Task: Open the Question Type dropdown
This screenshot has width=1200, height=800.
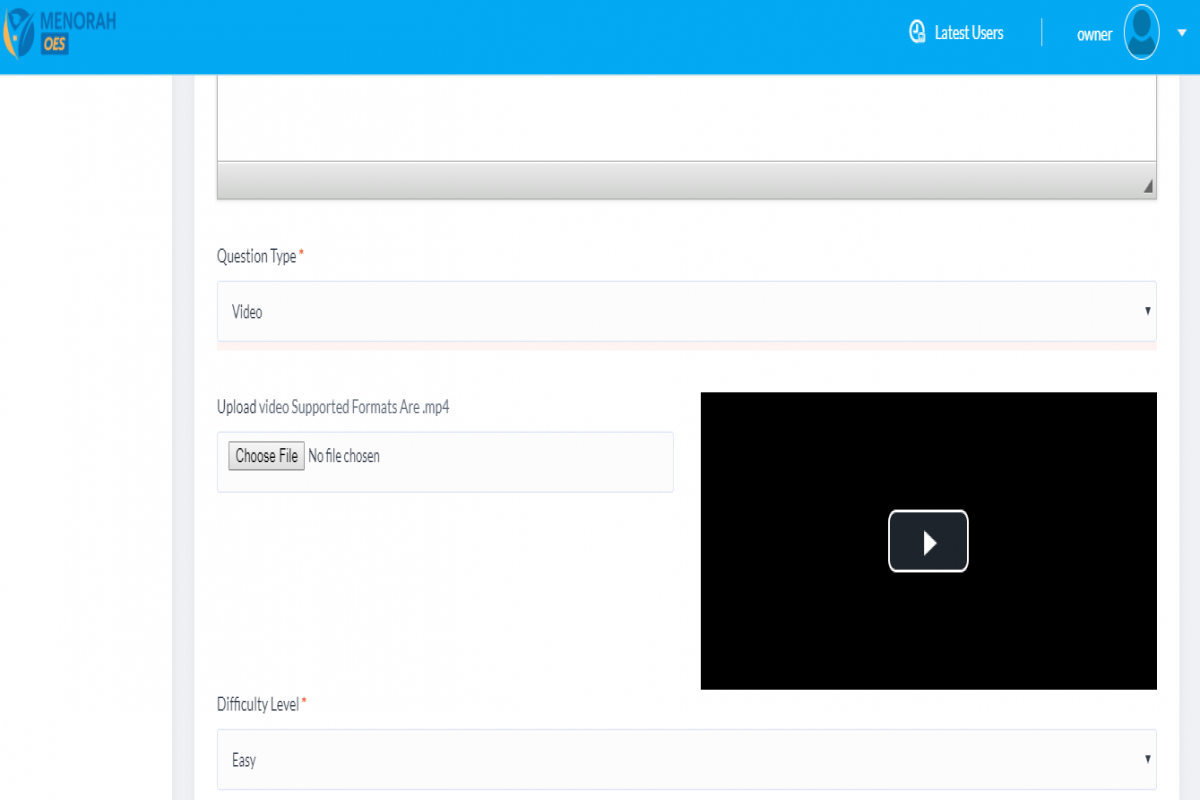Action: click(686, 311)
